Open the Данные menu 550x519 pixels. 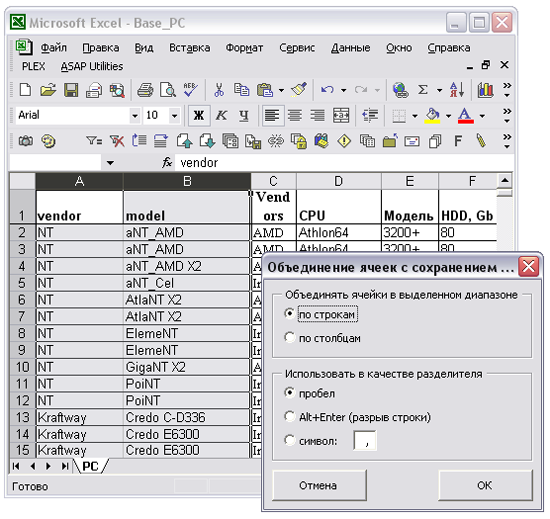(x=350, y=48)
